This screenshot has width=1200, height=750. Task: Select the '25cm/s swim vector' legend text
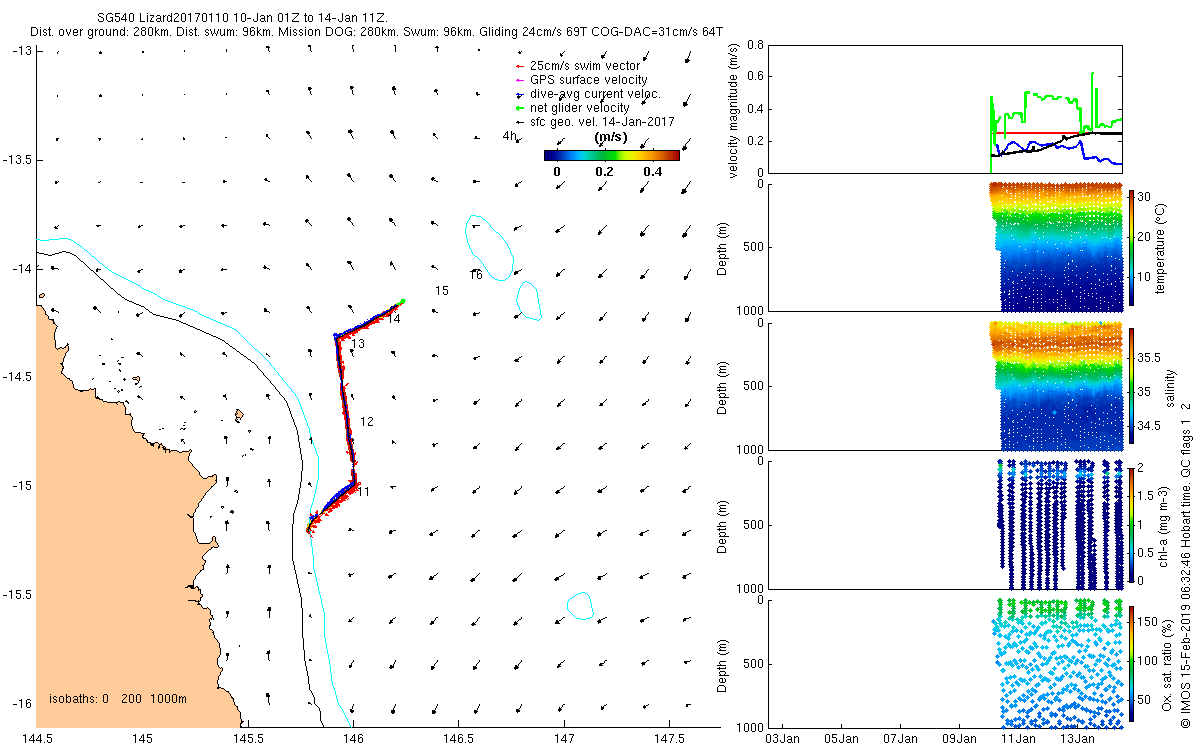(585, 66)
